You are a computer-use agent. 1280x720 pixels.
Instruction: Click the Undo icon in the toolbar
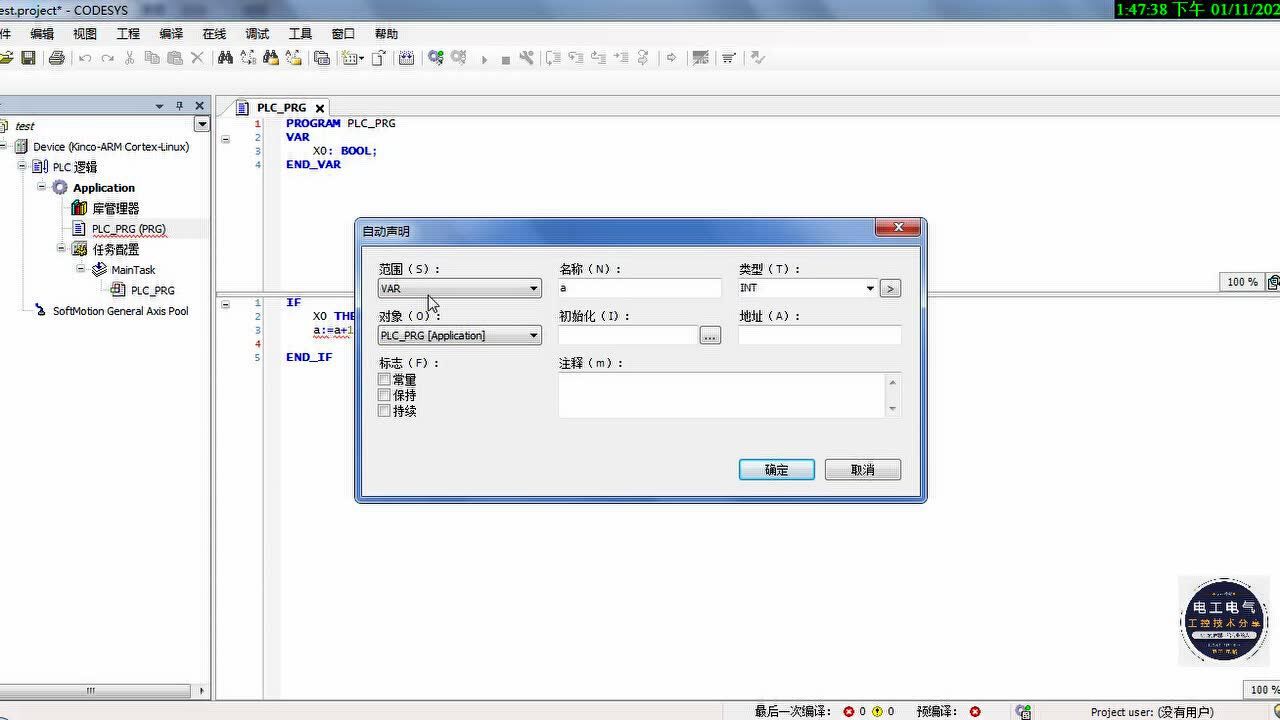(84, 57)
